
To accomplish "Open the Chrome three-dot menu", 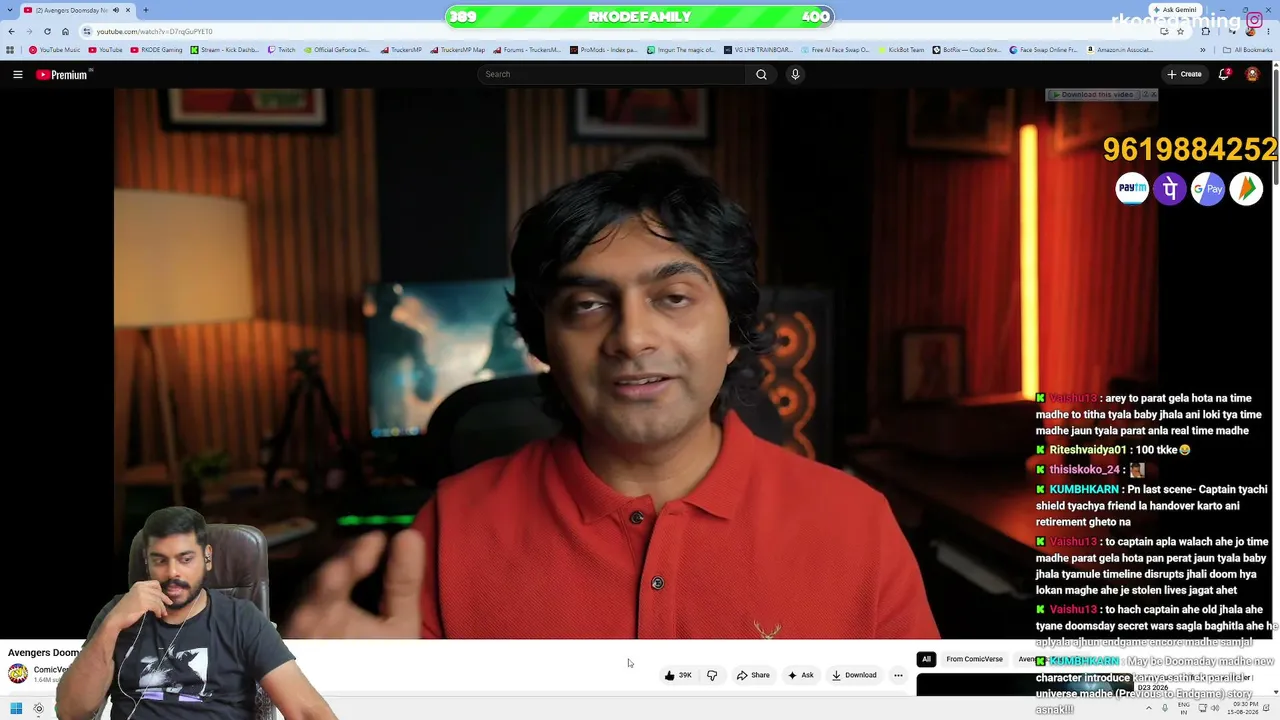I will click(x=1270, y=31).
